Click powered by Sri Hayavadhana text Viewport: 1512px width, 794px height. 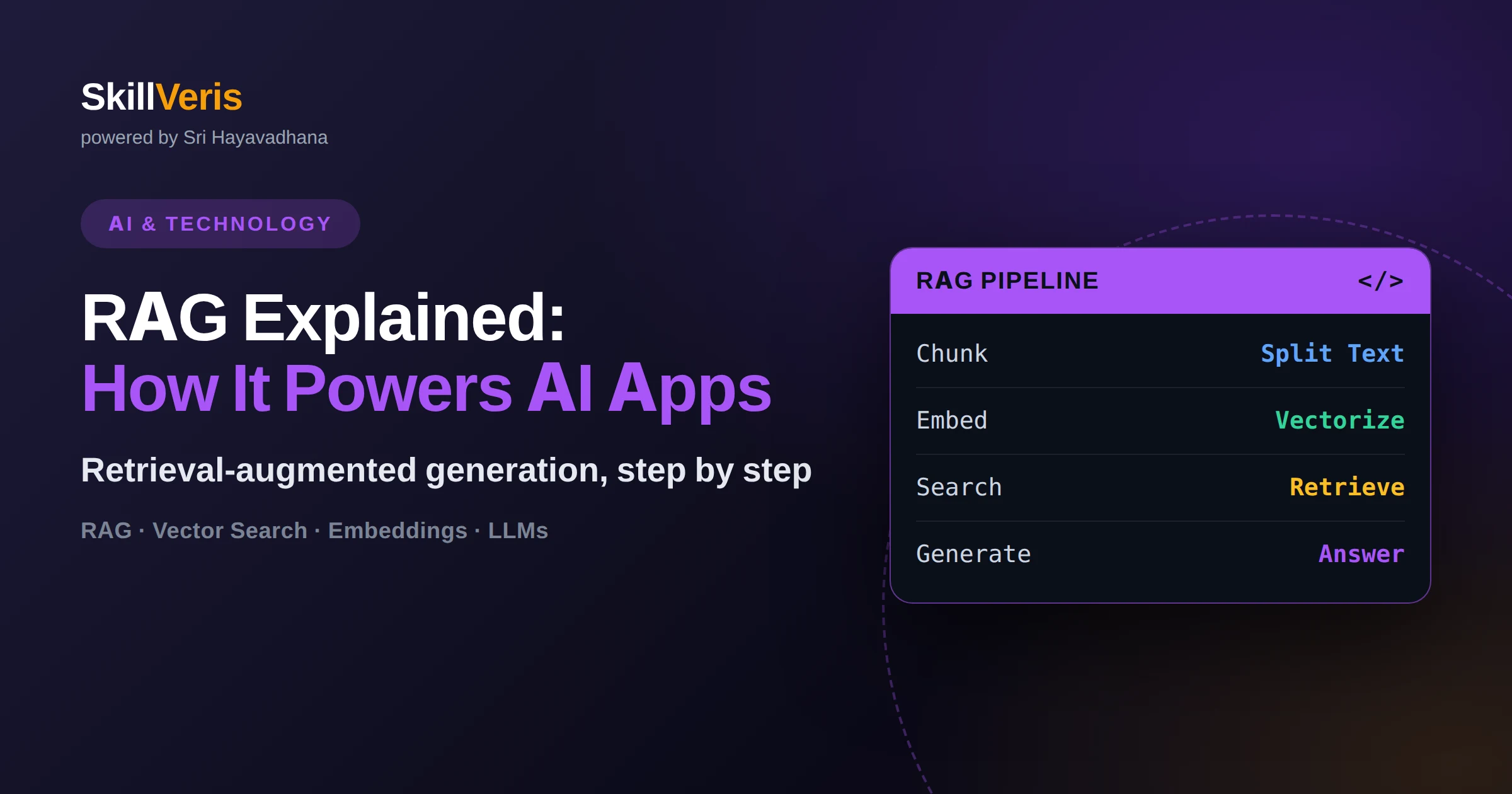pyautogui.click(x=204, y=138)
